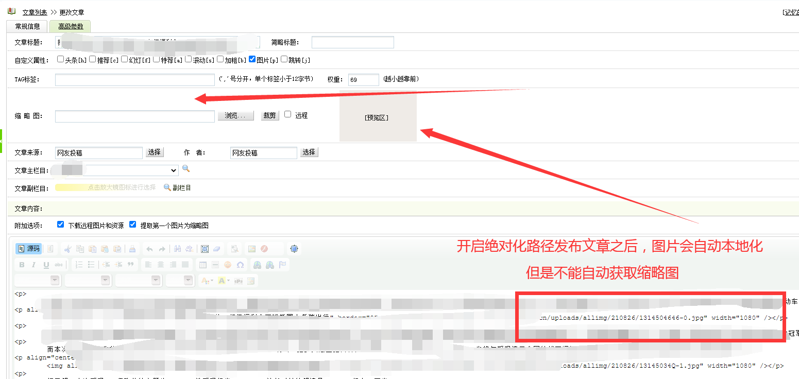Click the 裁剪 crop button
This screenshot has height=379, width=799.
(x=269, y=116)
